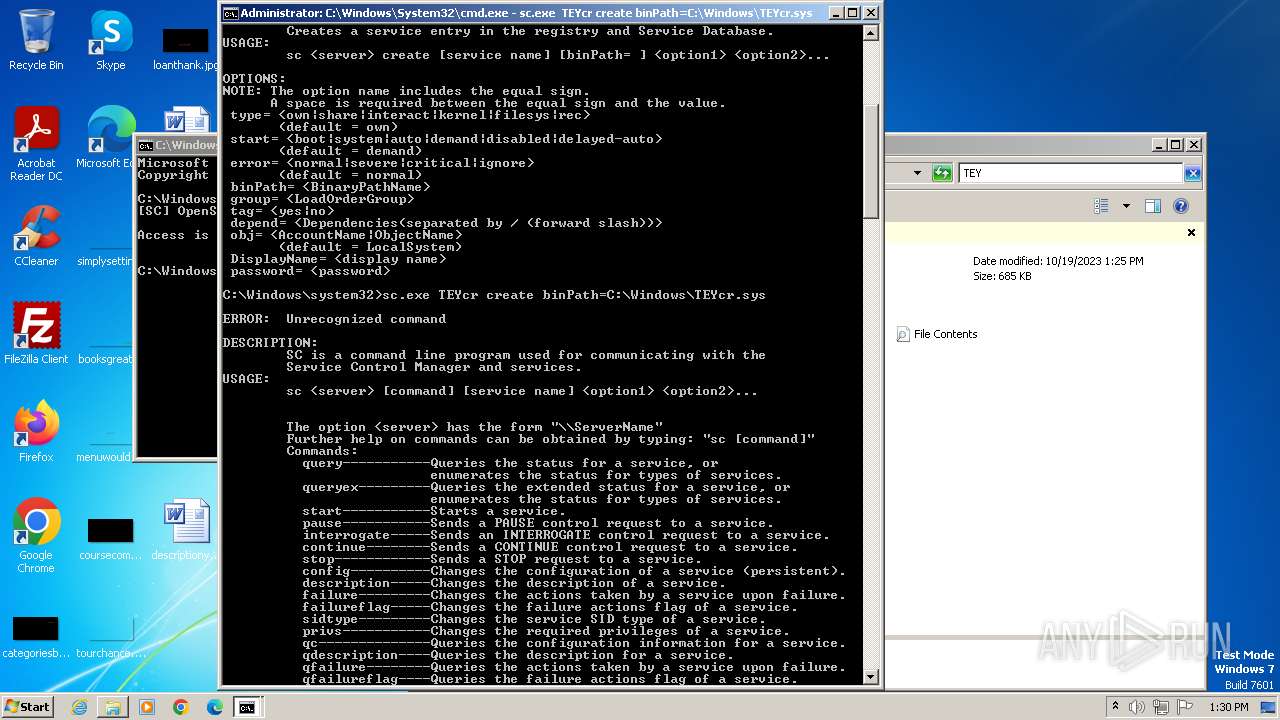The width and height of the screenshot is (1280, 720).
Task: Open Action Center flag icon
Action: [x=1185, y=707]
